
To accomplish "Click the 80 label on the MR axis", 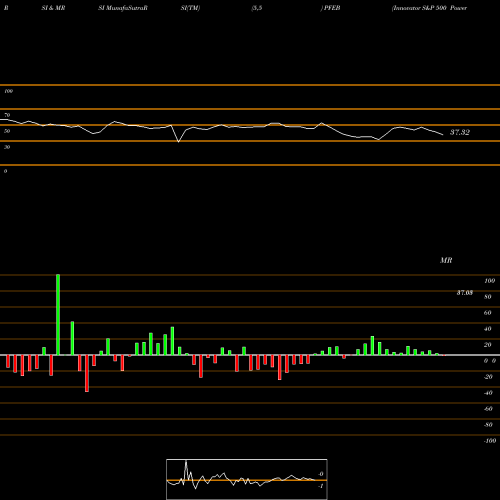I will [488, 297].
